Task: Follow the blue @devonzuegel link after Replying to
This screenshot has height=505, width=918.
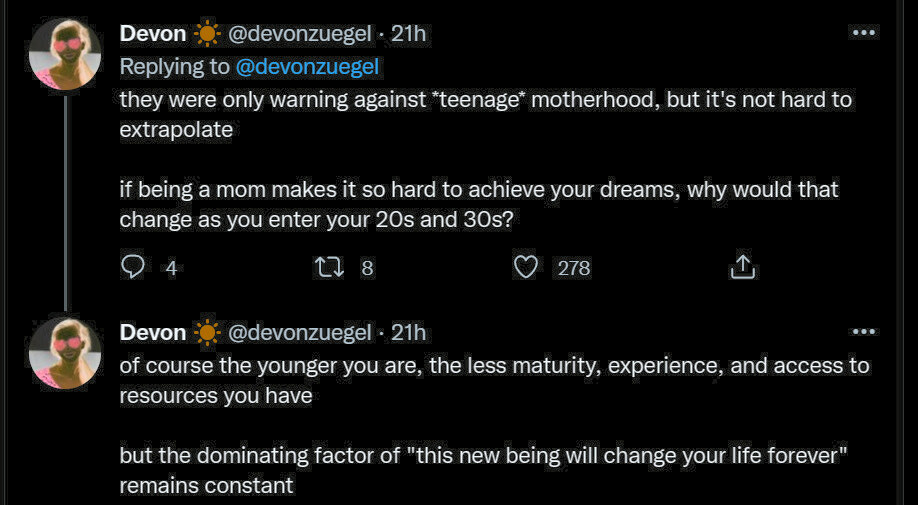Action: (x=308, y=67)
